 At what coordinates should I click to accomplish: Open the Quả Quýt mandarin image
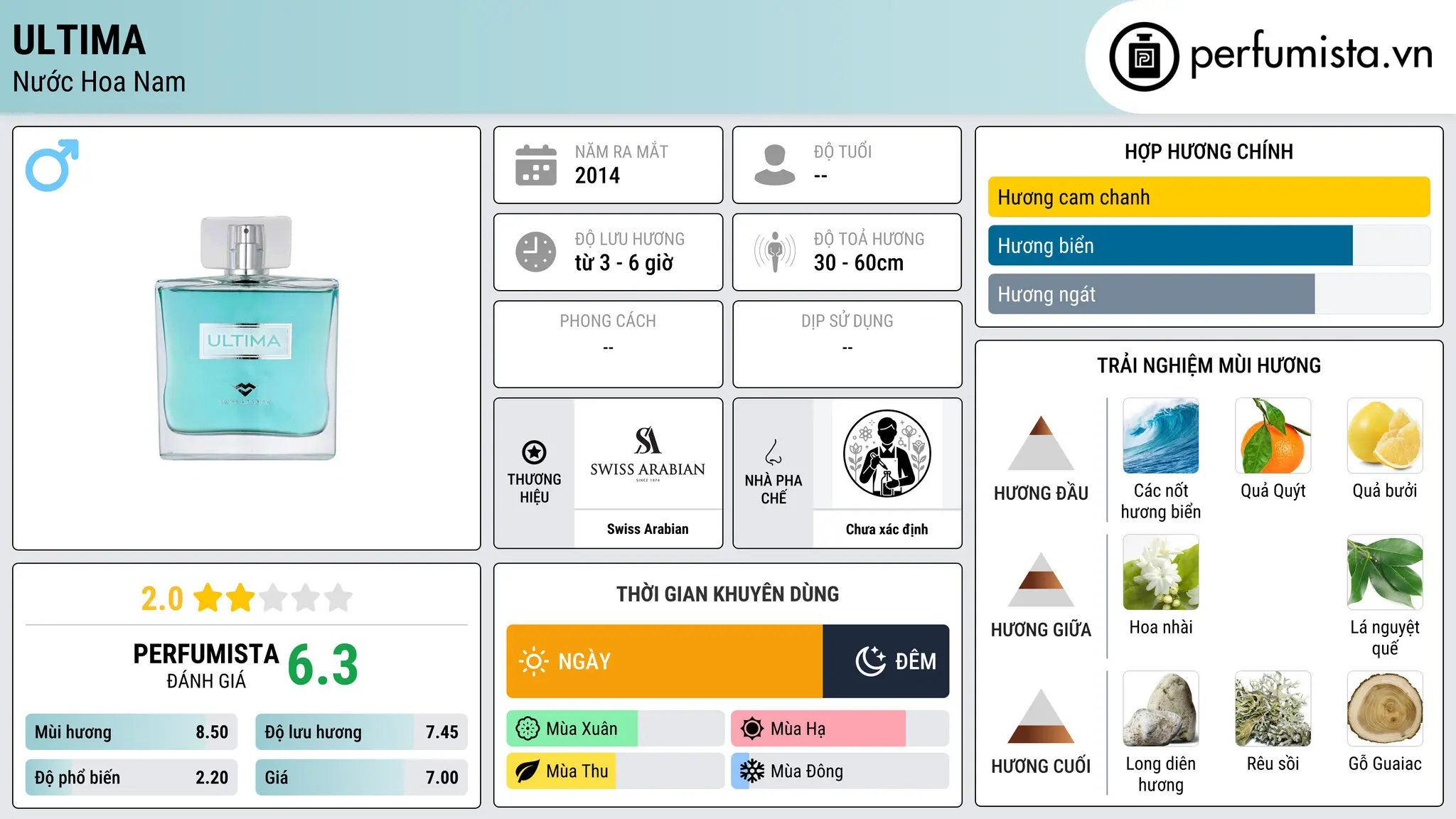point(1273,436)
